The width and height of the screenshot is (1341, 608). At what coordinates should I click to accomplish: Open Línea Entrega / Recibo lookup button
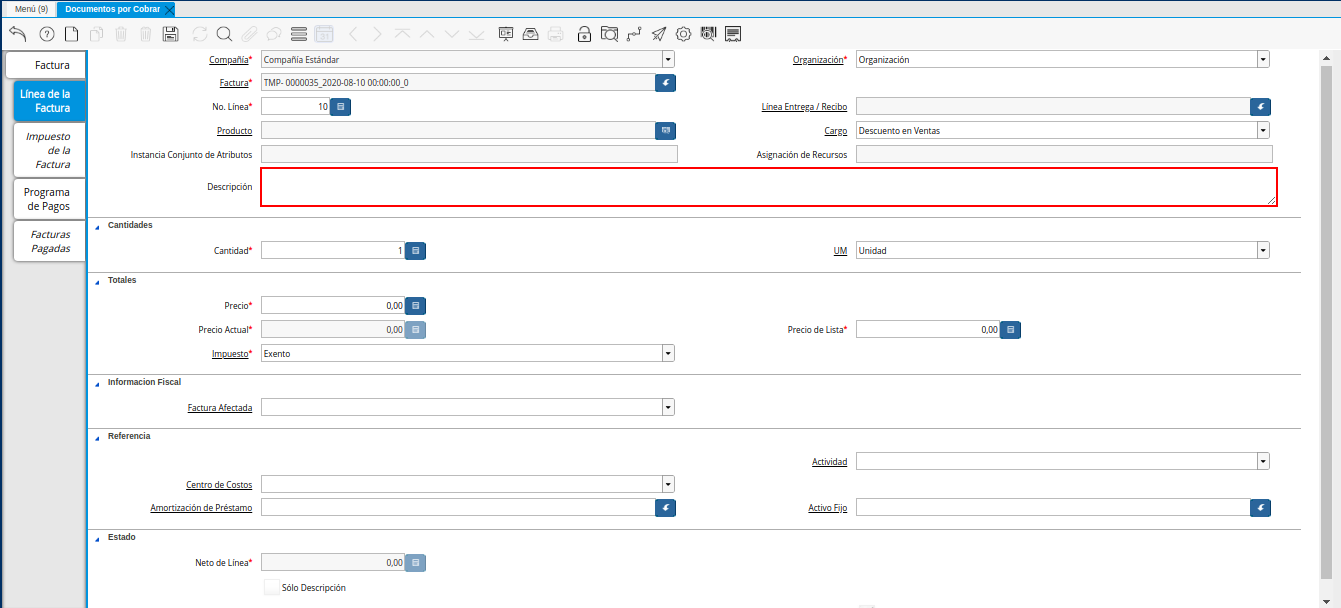(x=1261, y=106)
